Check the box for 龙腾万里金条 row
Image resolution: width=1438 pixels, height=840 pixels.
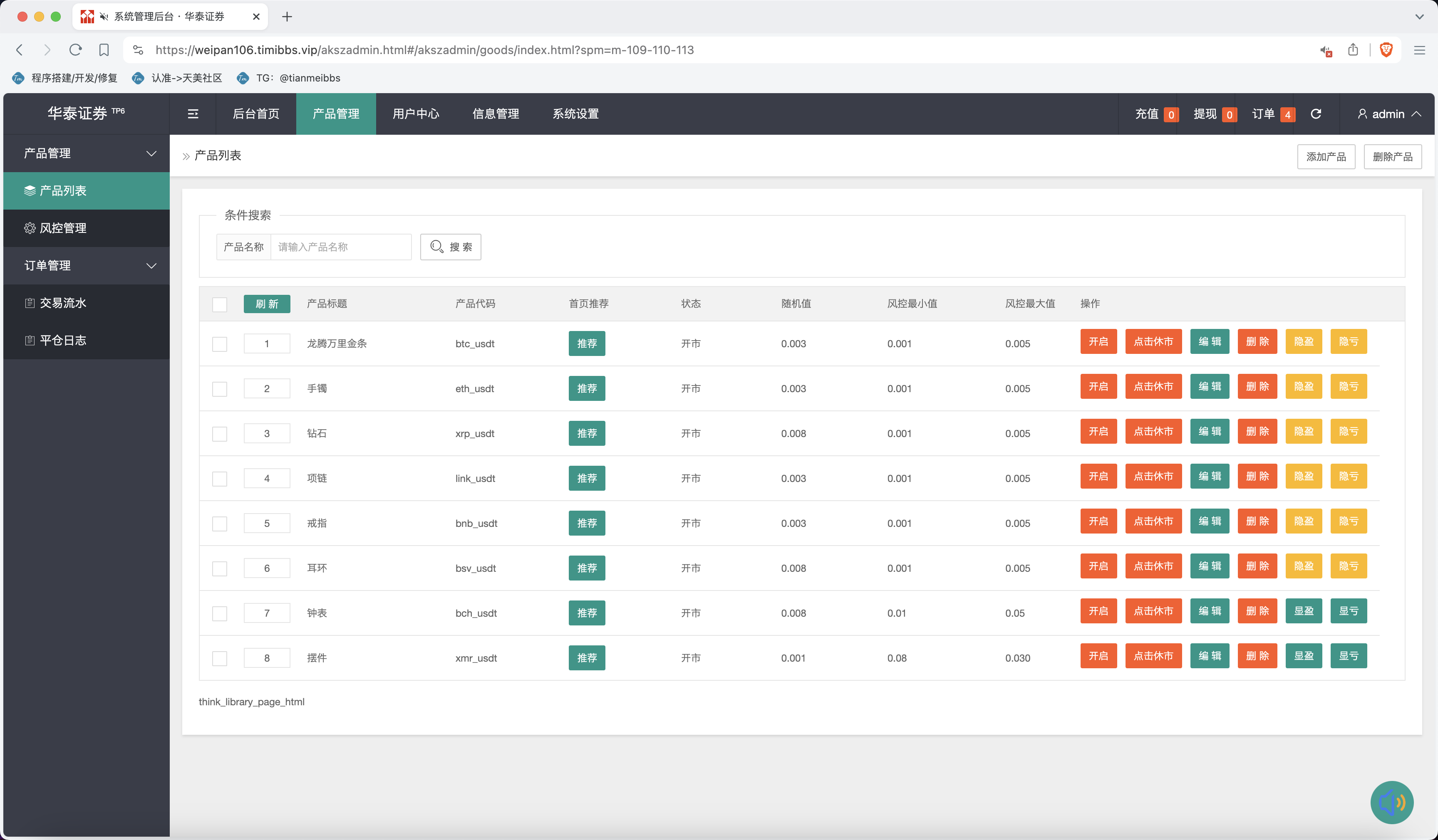pos(220,344)
